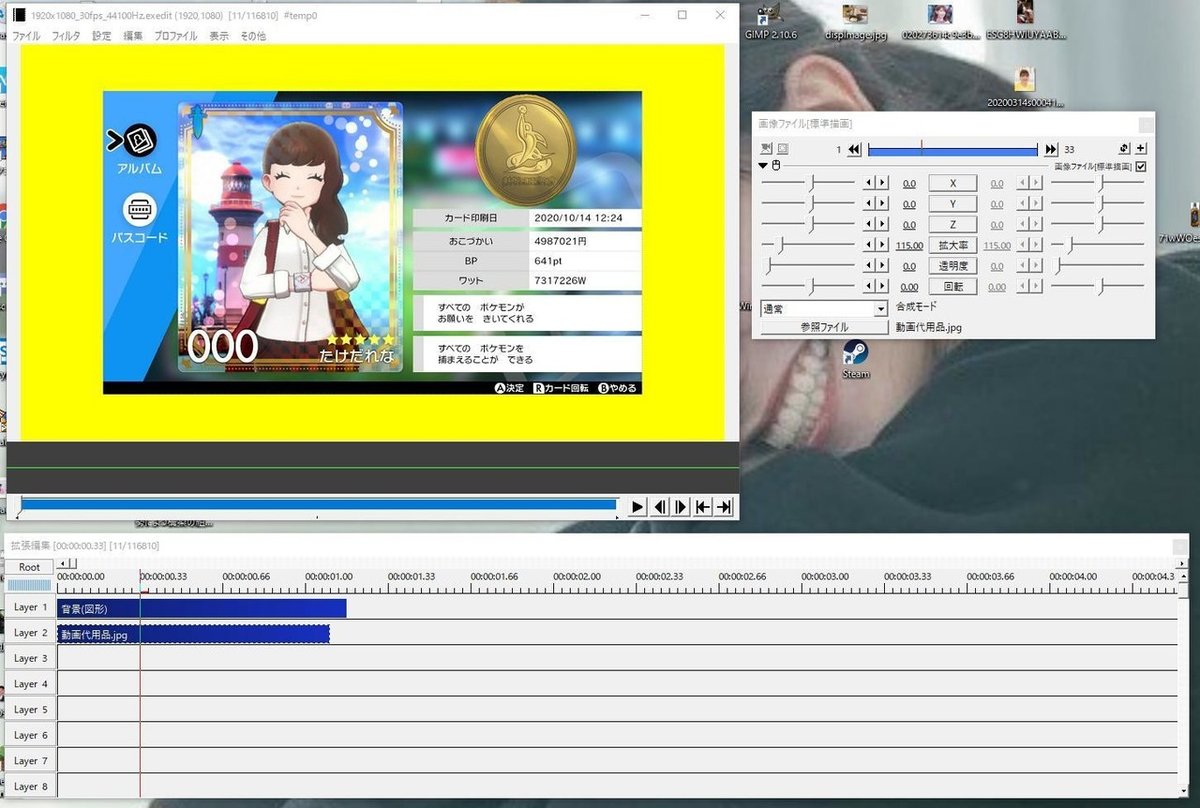Click the timeline zoom gauge under Root
The image size is (1200, 808).
click(30, 585)
